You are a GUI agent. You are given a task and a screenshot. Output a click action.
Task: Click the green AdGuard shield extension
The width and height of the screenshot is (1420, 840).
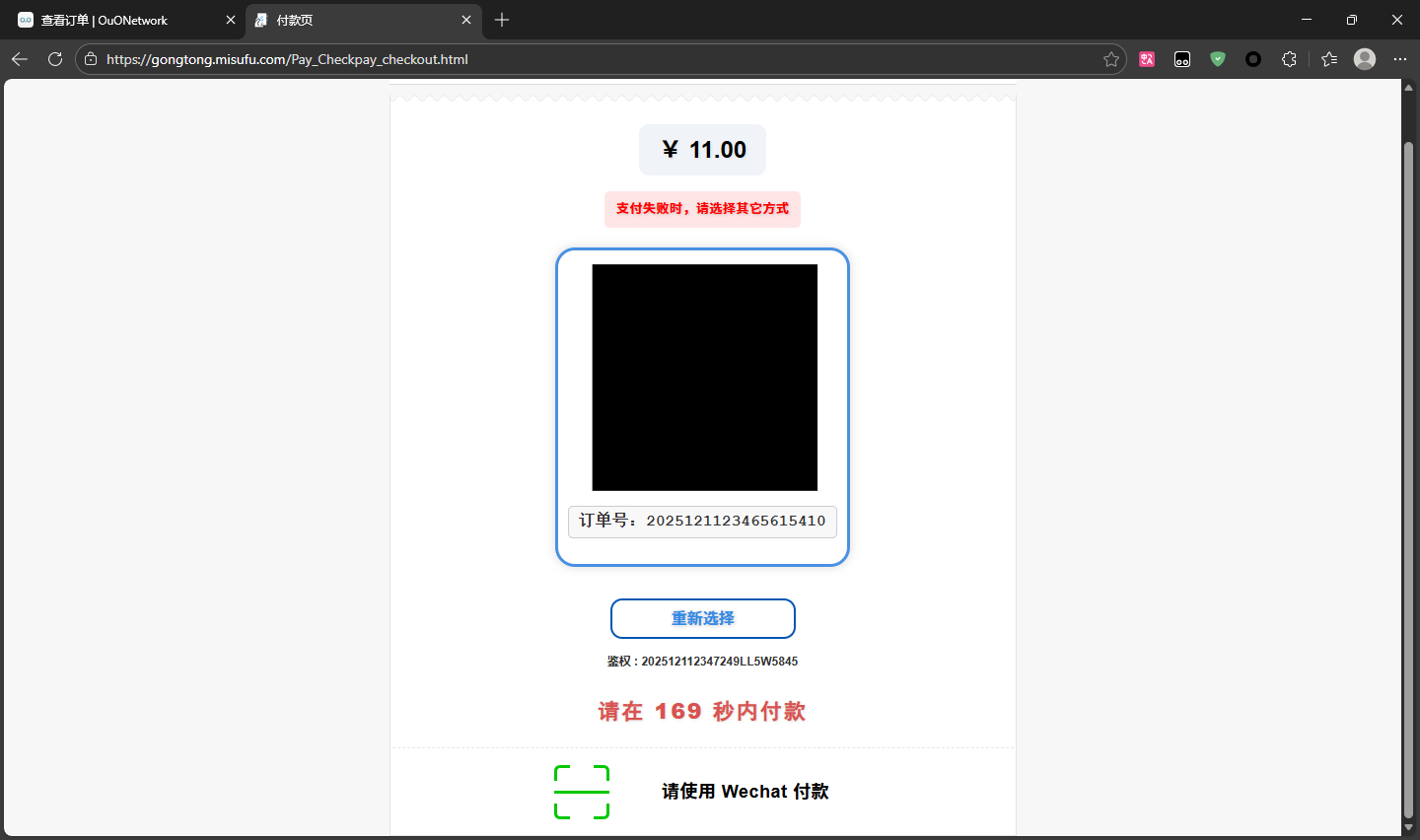1218,59
